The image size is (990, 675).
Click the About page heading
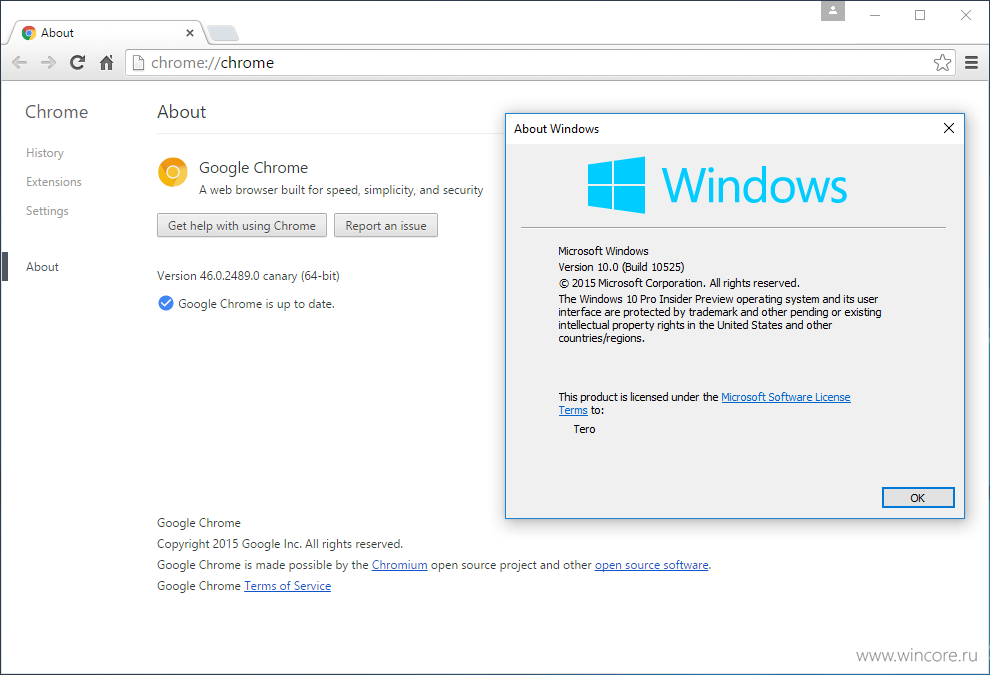click(x=182, y=112)
